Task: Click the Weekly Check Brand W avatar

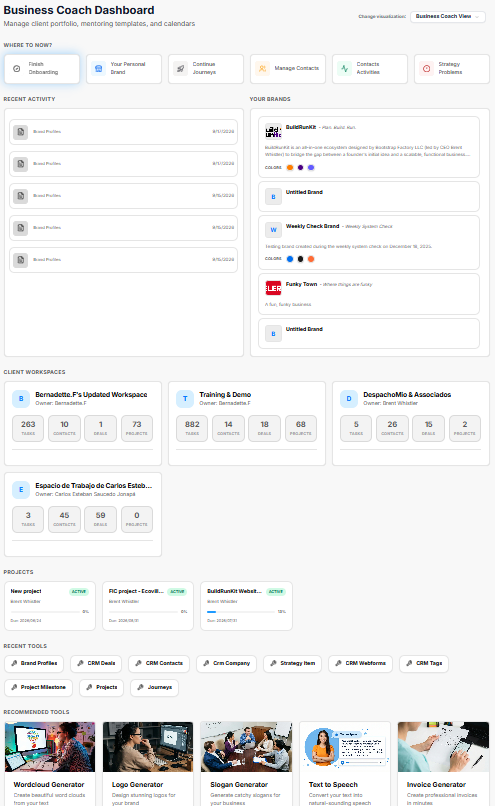Action: [273, 230]
